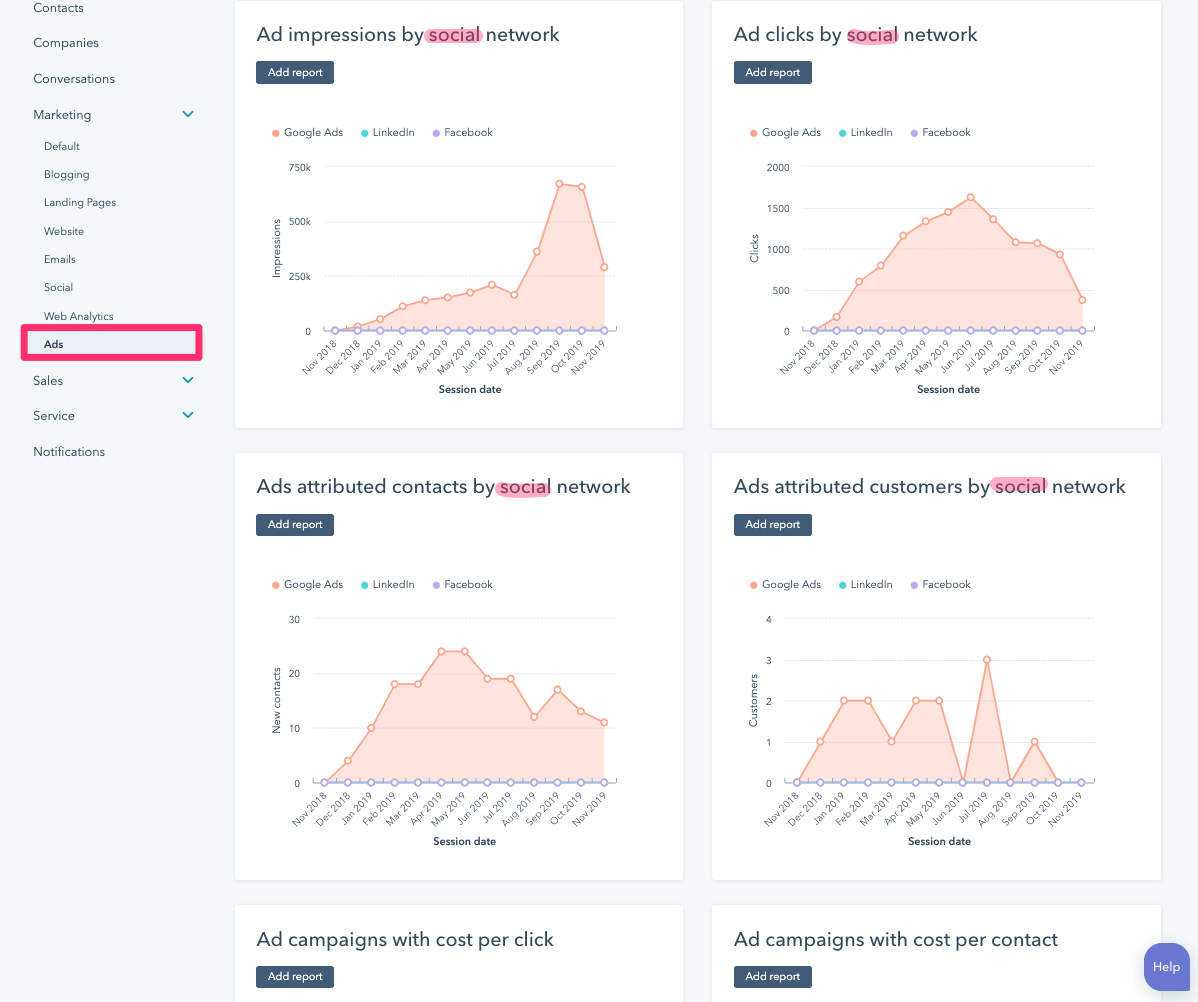Click the orange Google Ads legend dot on customers chart
The image size is (1198, 1002).
click(751, 584)
